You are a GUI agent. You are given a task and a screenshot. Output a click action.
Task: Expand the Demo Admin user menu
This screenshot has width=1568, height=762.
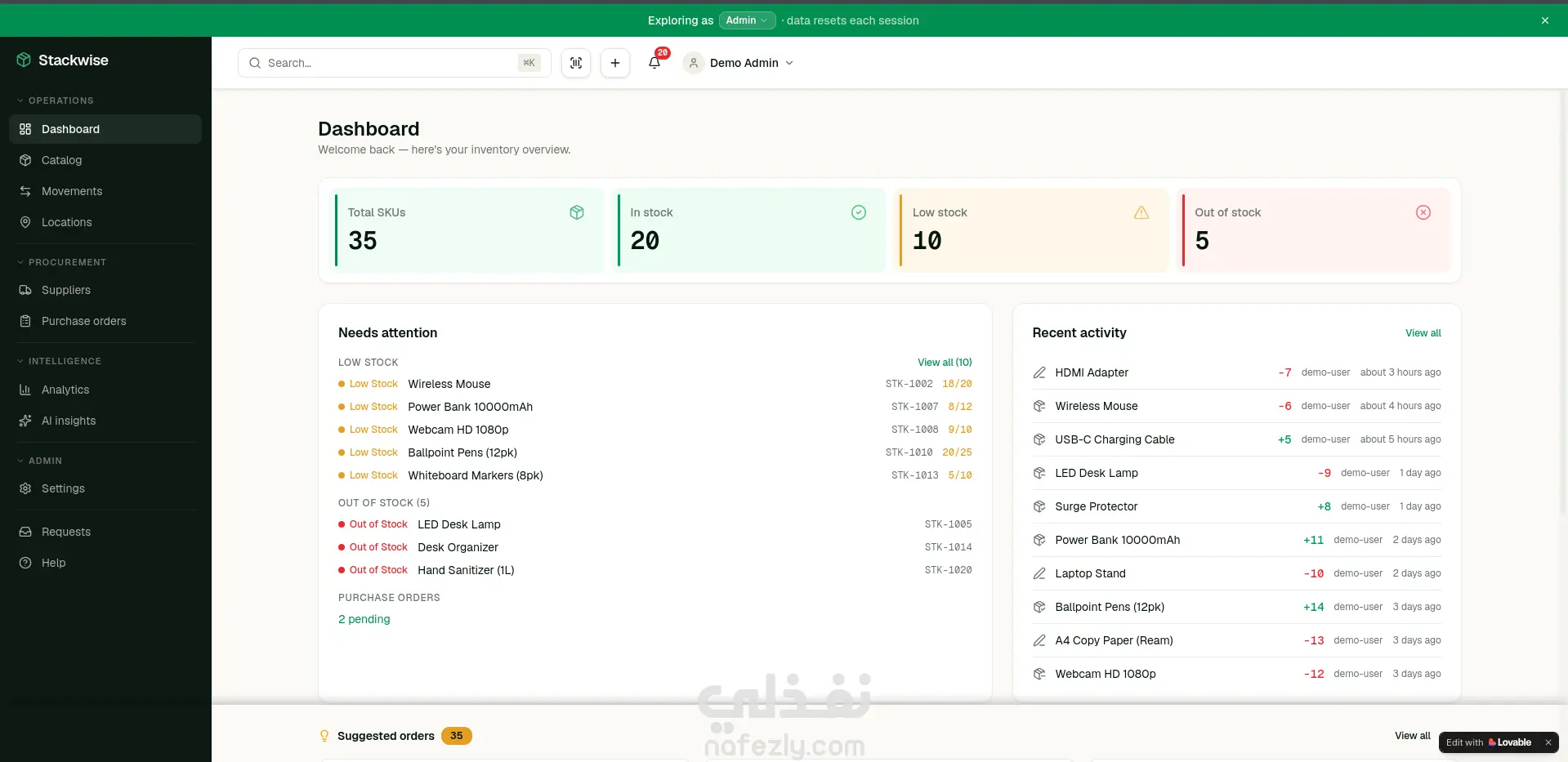click(x=739, y=63)
